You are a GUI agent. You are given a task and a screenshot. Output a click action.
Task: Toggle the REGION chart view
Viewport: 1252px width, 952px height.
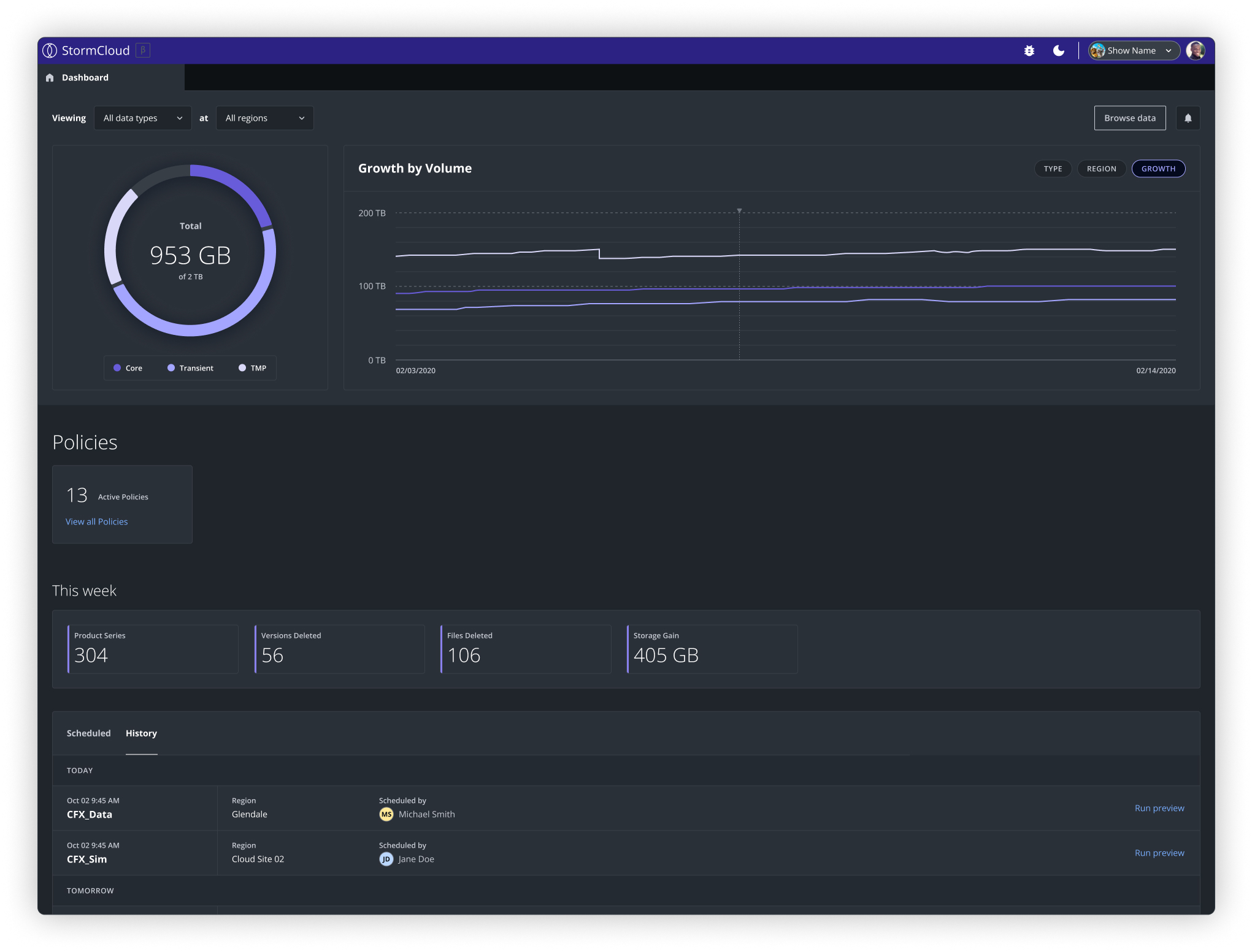[1101, 169]
